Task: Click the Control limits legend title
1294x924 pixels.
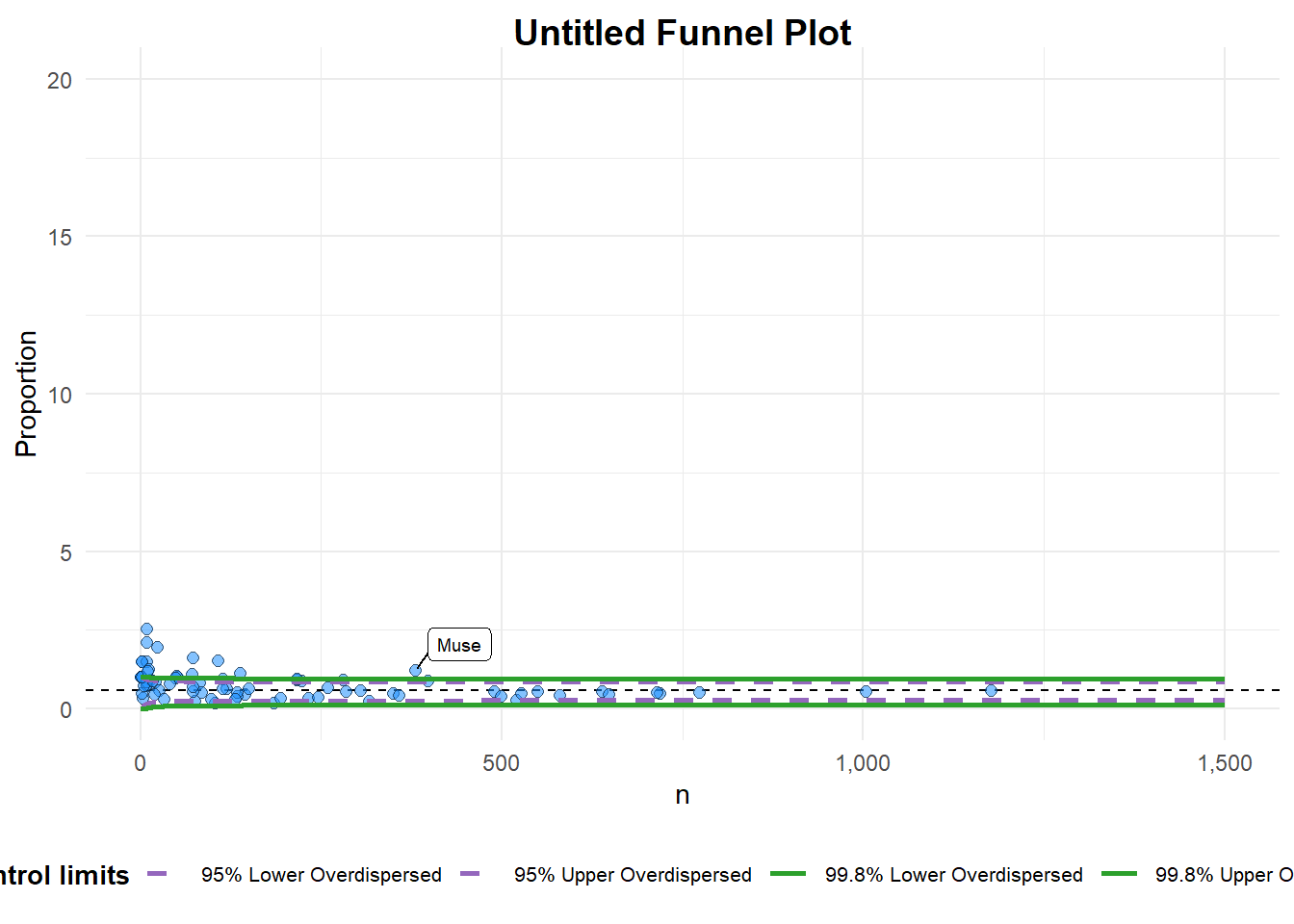Action: [x=64, y=875]
